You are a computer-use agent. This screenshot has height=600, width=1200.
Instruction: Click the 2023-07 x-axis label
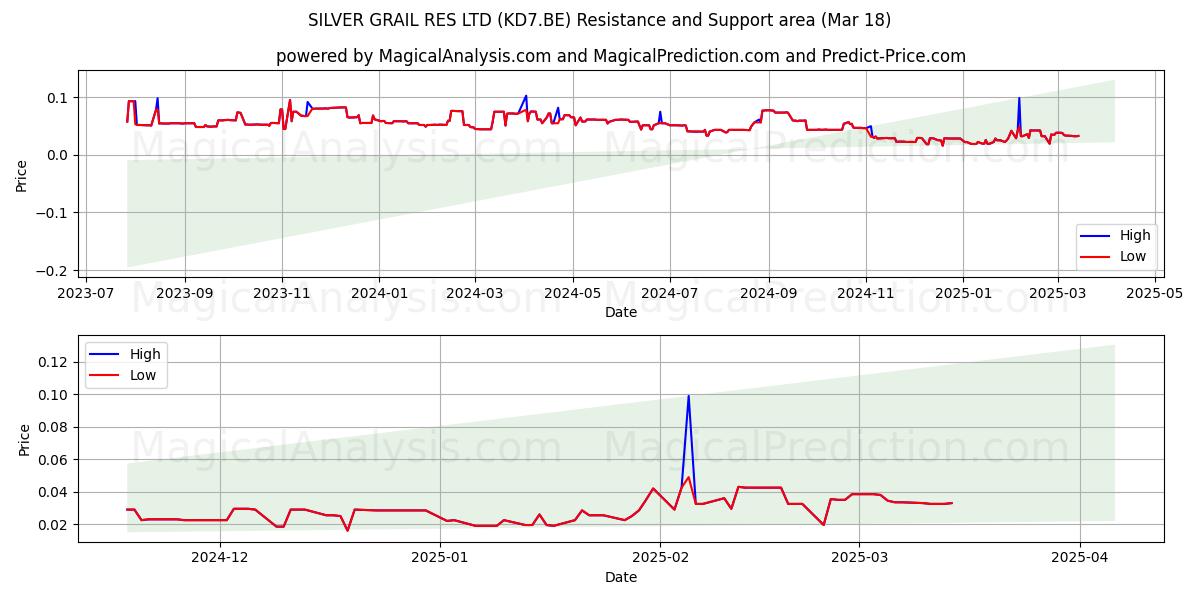pos(86,294)
